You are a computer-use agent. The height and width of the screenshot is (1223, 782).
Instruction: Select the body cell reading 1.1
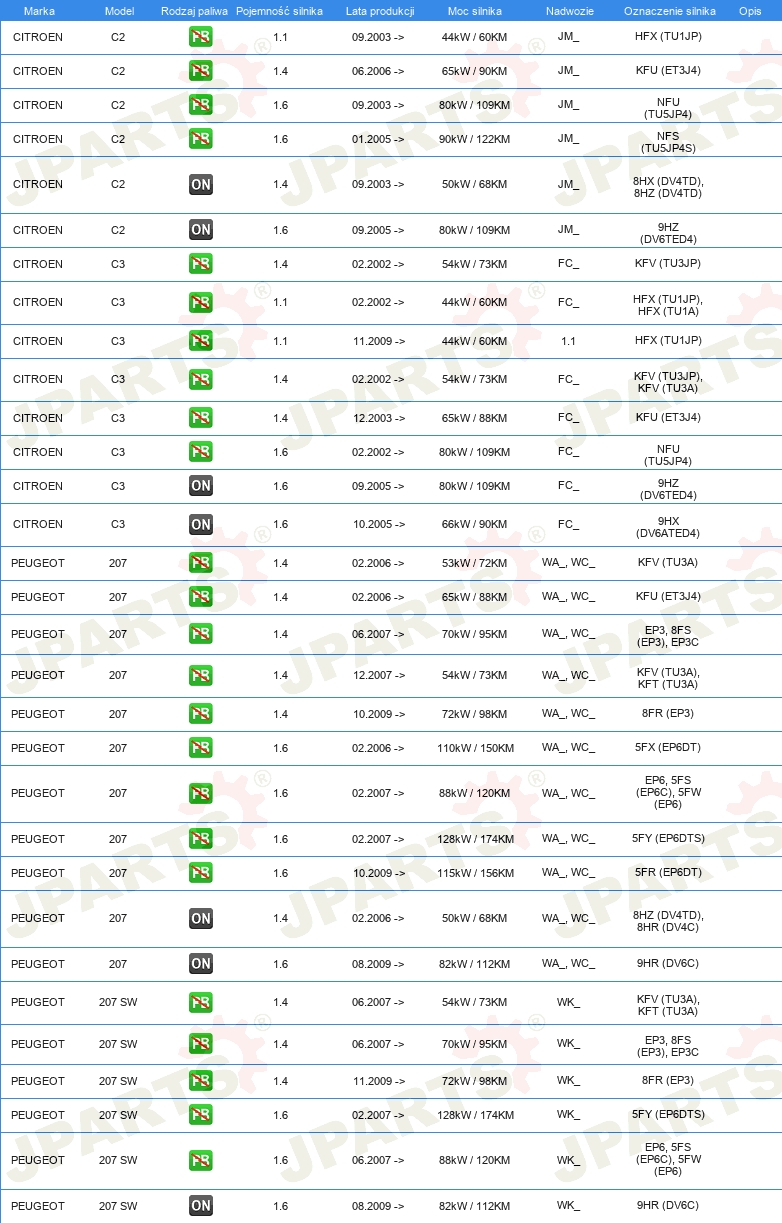point(568,341)
